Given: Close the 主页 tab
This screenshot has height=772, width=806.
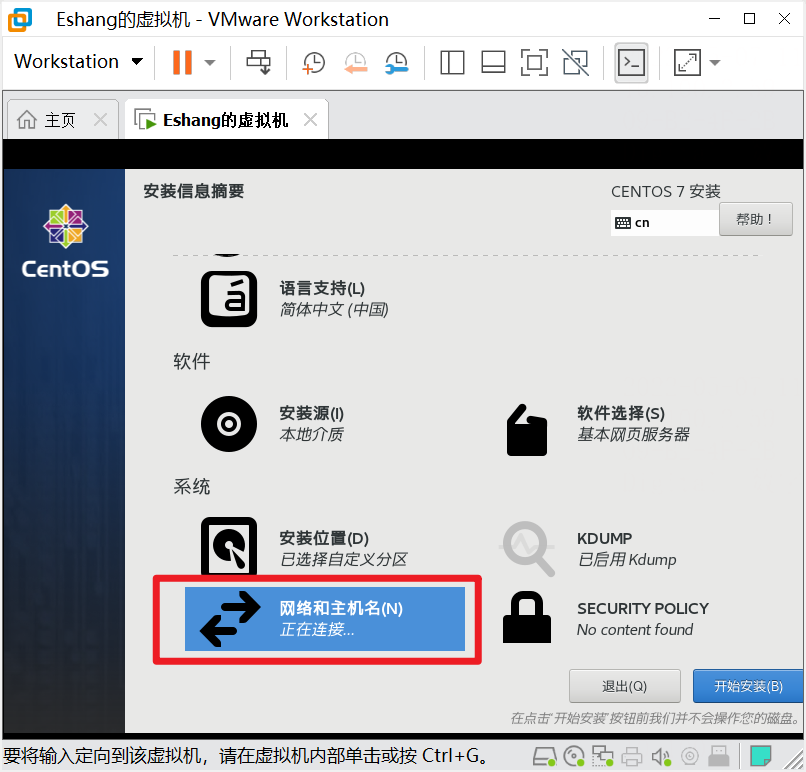Looking at the screenshot, I should coord(101,120).
